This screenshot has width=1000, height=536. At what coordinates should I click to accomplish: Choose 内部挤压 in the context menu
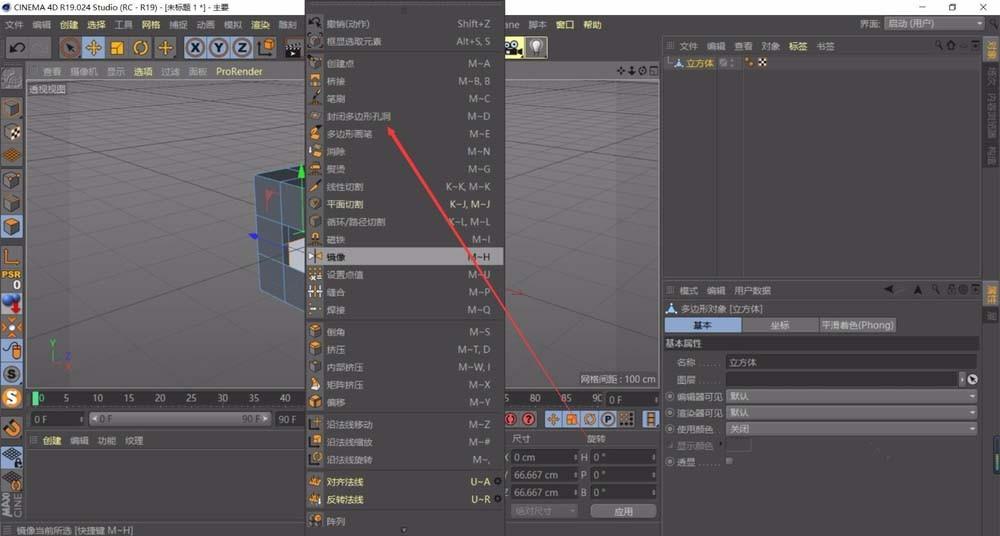pos(405,368)
